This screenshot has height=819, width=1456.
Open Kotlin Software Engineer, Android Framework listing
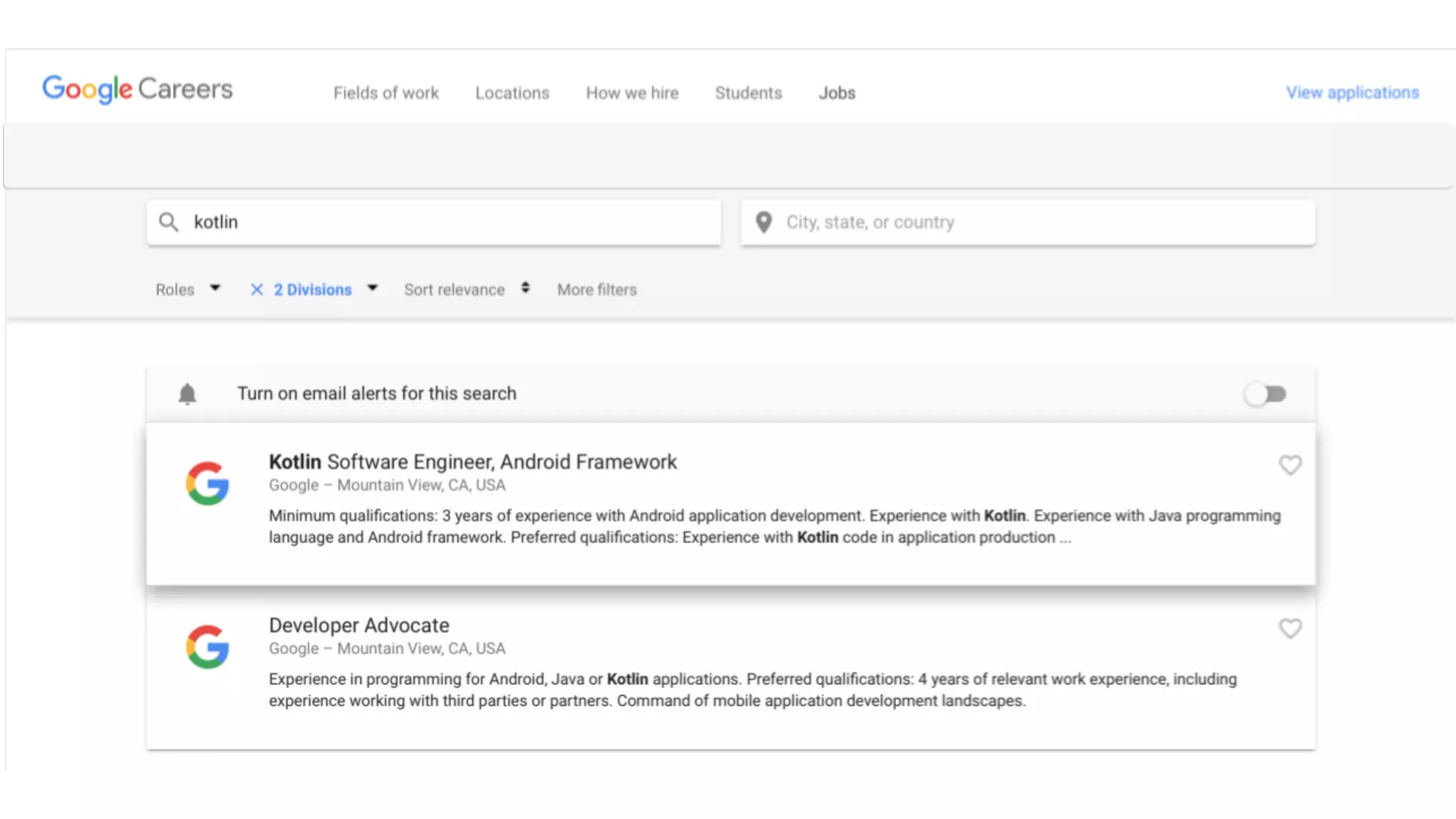pos(473,462)
